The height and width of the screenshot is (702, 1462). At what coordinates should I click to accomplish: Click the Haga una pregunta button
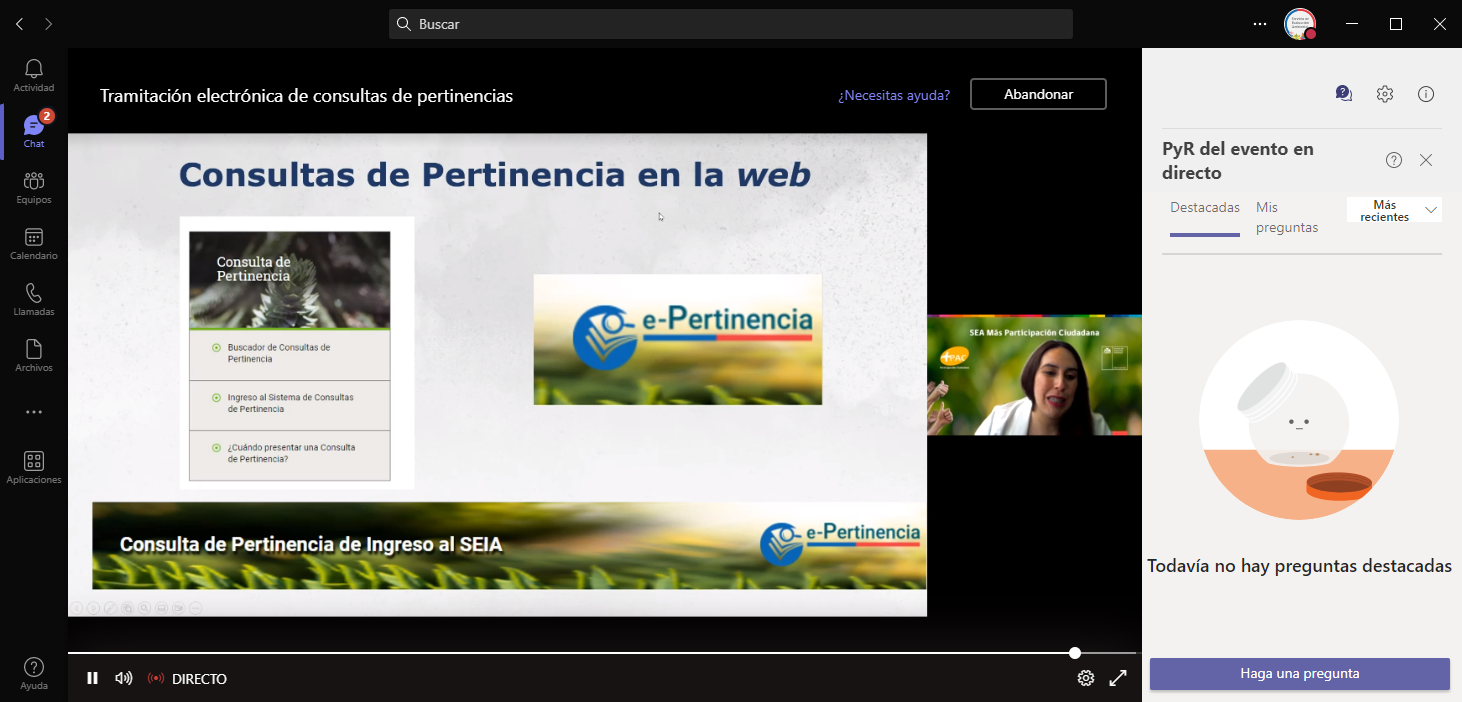pyautogui.click(x=1299, y=673)
